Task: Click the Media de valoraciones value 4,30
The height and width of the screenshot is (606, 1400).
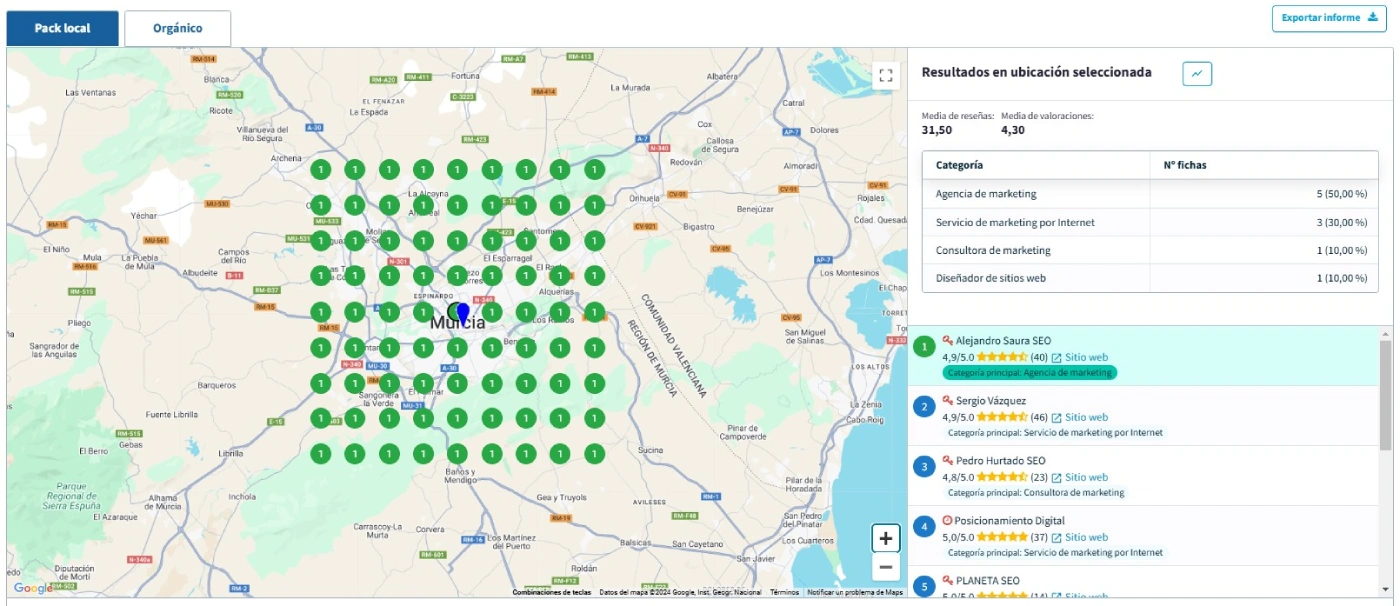Action: pos(1012,130)
